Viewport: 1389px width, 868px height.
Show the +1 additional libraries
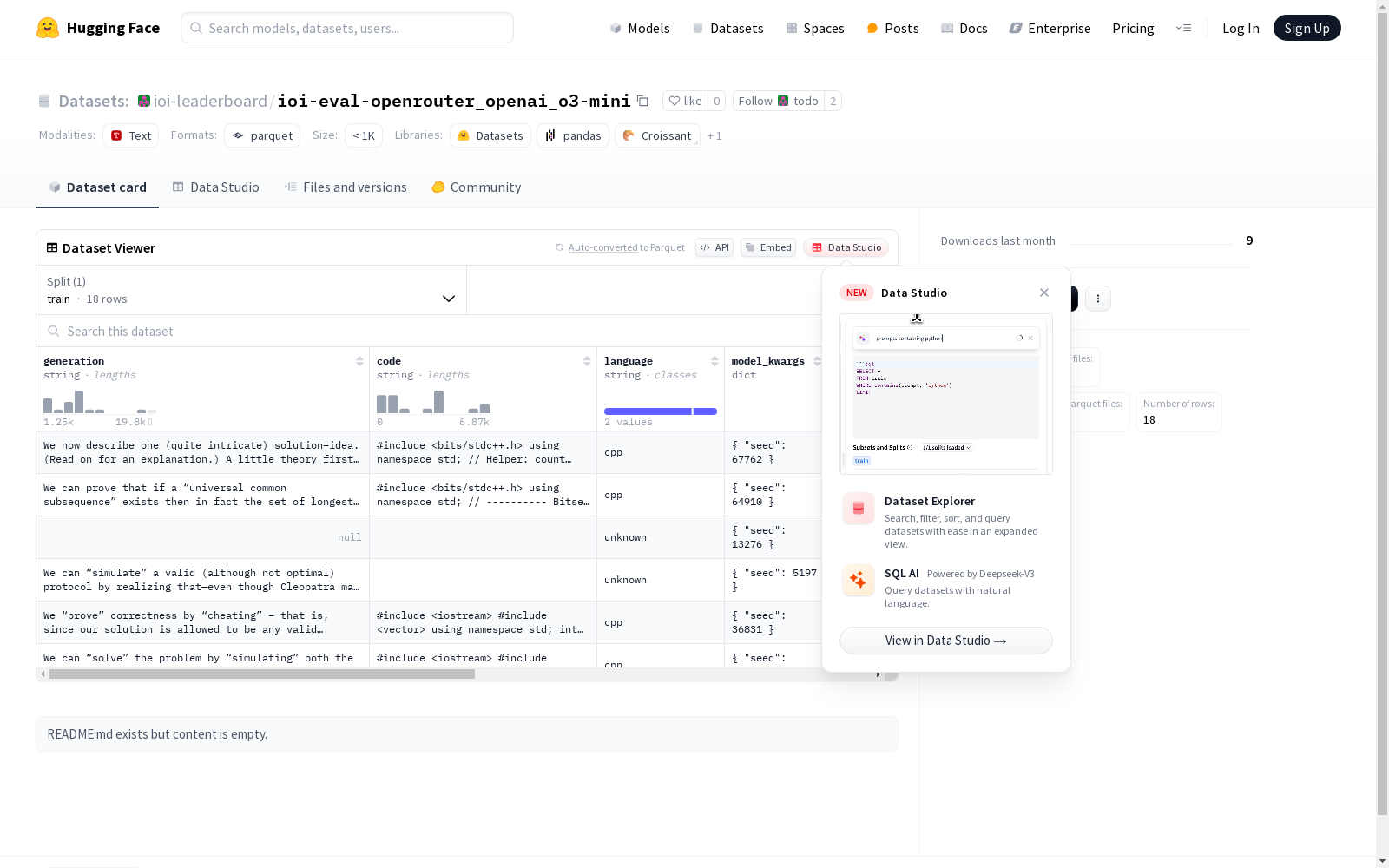coord(714,135)
